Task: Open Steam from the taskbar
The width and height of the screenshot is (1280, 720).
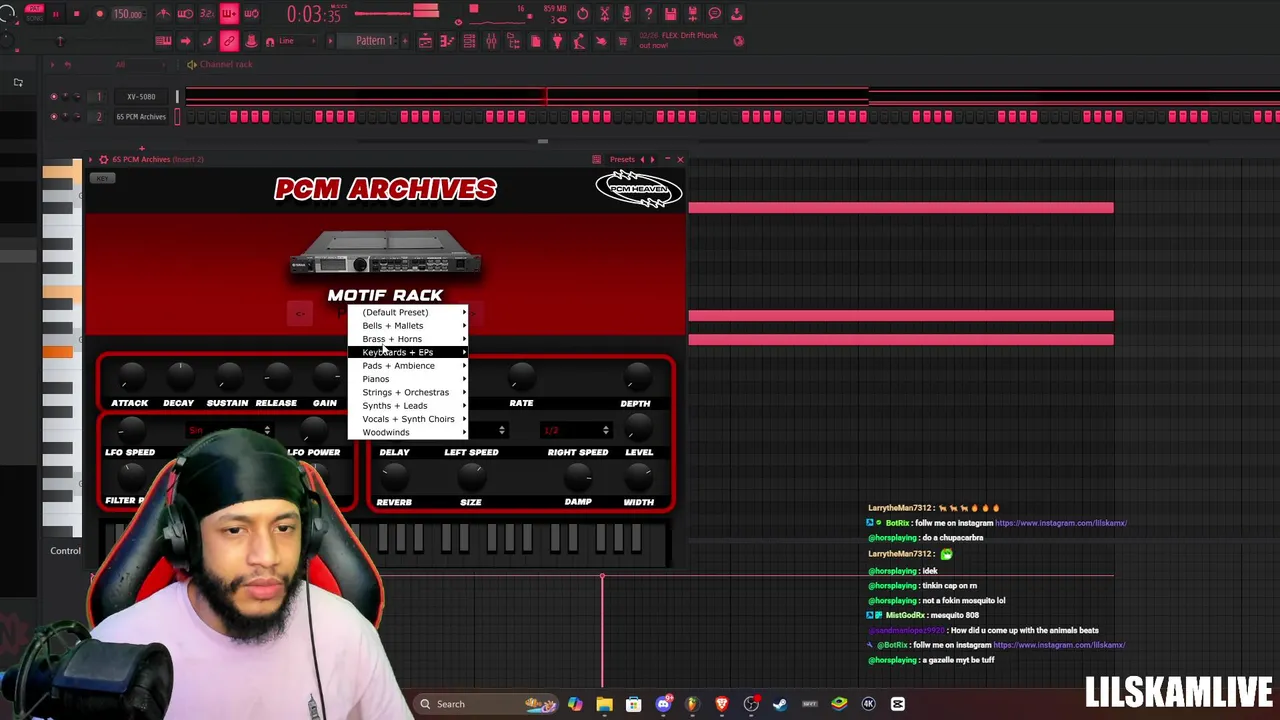Action: [780, 704]
